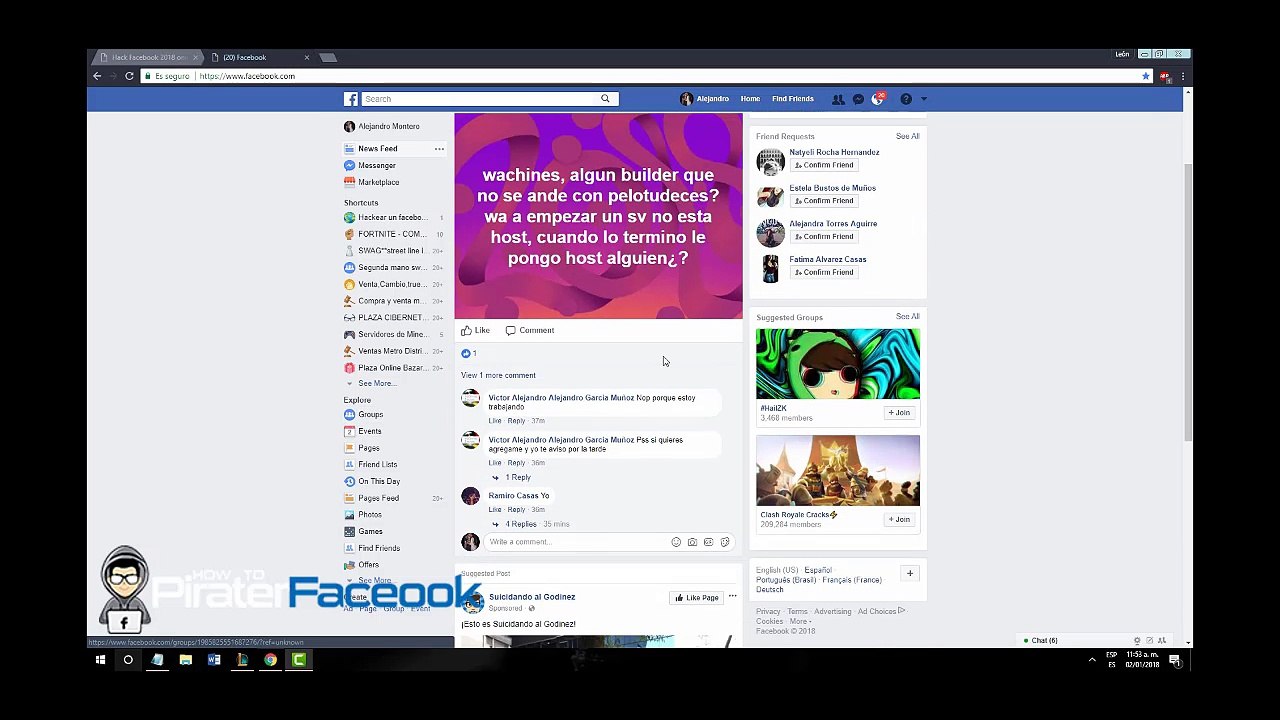This screenshot has width=1280, height=720.
Task: Open Google Chrome in the taskbar
Action: coord(270,660)
